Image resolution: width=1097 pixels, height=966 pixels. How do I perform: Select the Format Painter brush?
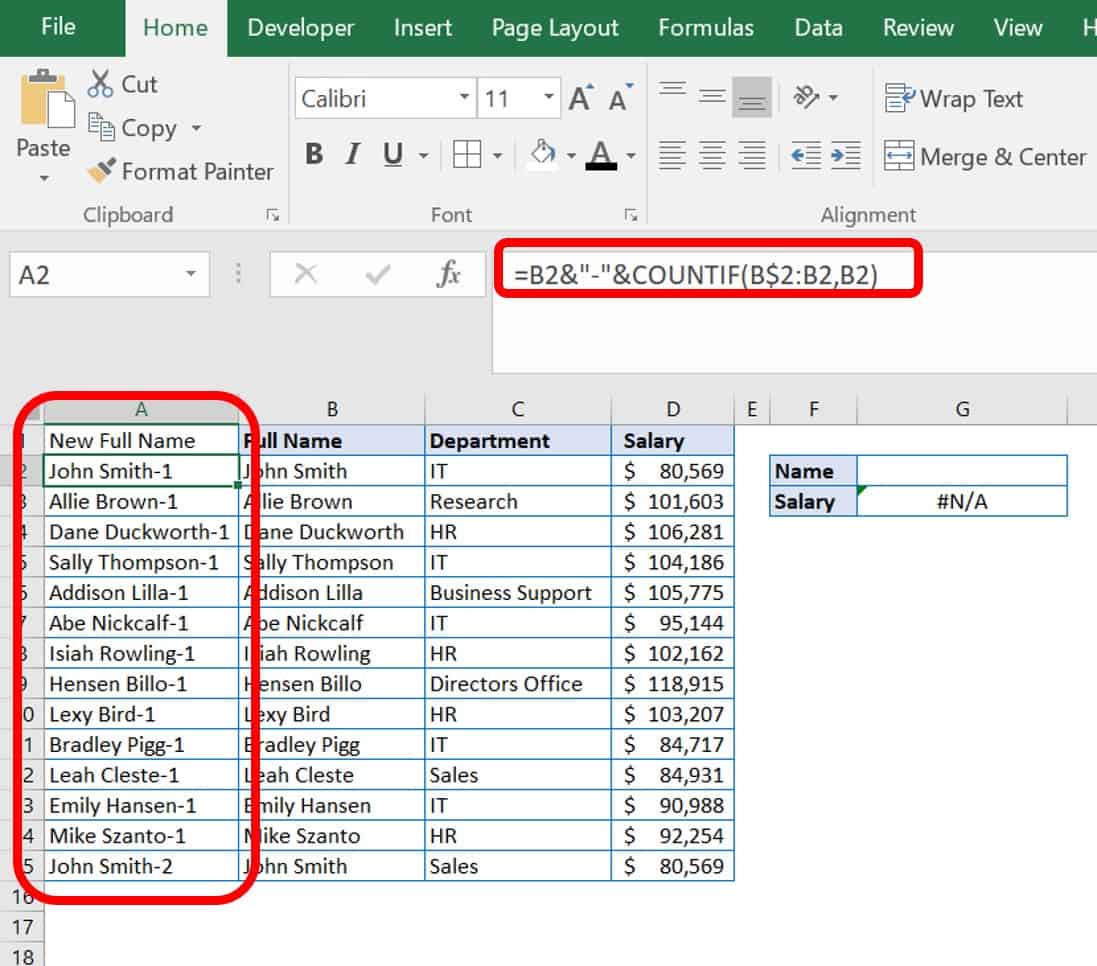103,172
